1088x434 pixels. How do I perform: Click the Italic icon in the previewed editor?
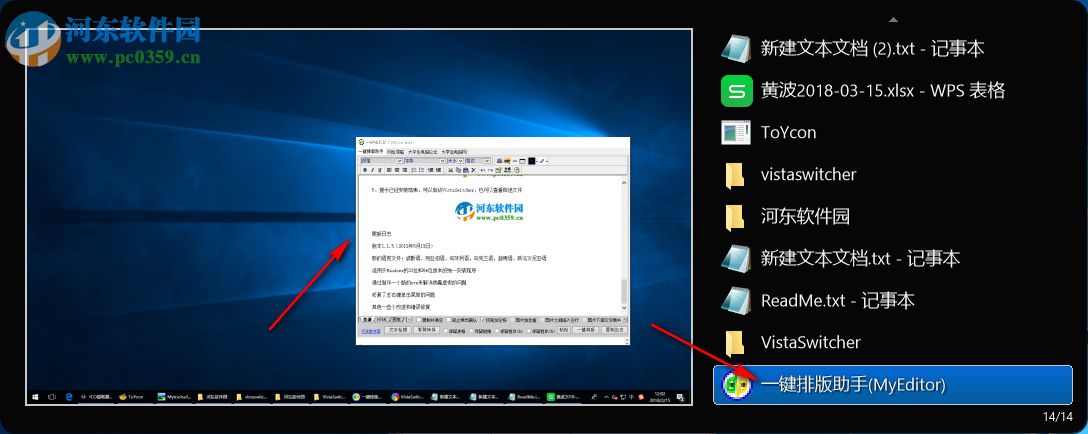(x=373, y=170)
